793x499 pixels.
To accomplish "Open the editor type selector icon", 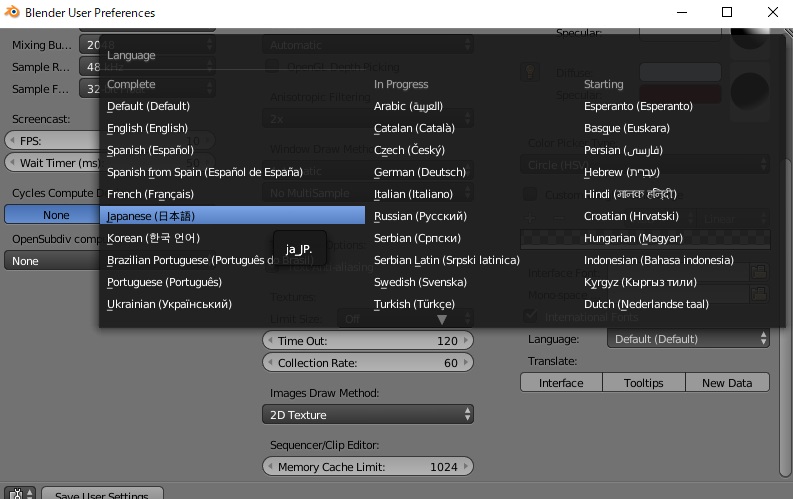I will [20, 494].
